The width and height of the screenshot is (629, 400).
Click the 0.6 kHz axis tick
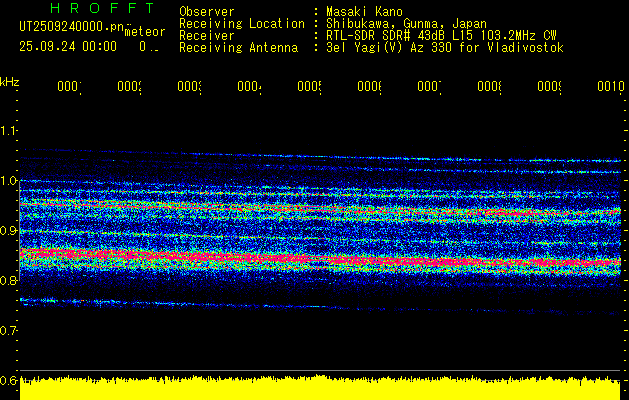click(9, 380)
